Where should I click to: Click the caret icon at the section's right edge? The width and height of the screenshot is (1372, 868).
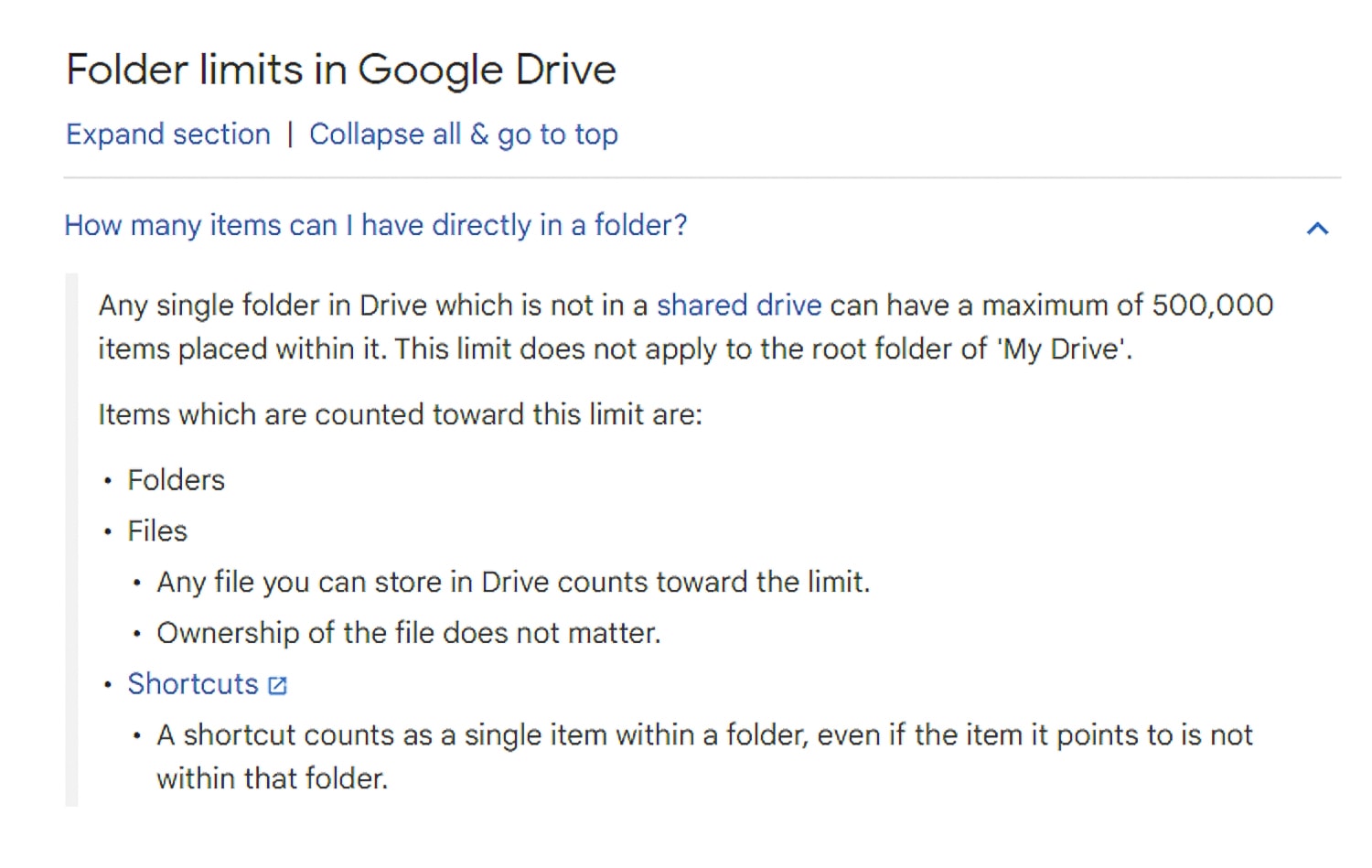(1317, 229)
